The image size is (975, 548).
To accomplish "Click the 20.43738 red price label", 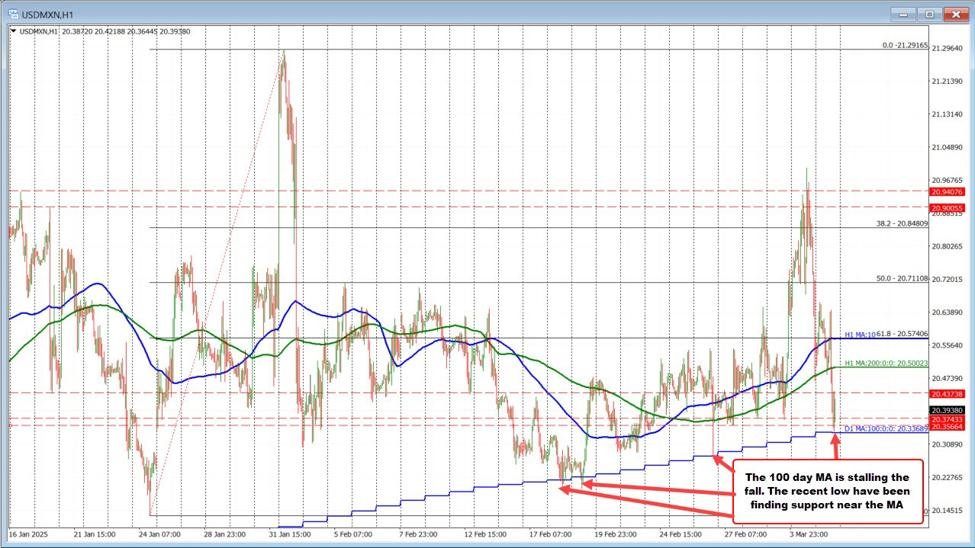I will tap(945, 394).
